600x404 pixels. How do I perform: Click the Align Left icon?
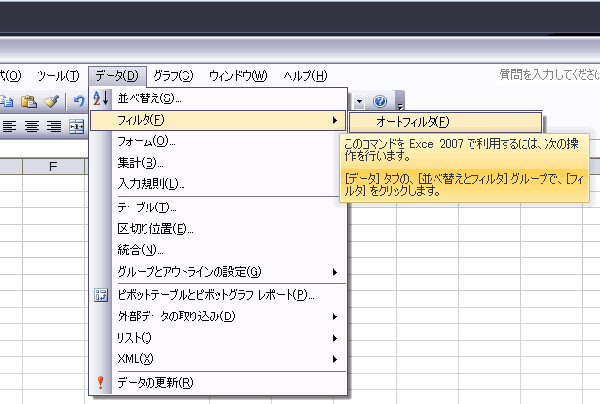point(10,126)
